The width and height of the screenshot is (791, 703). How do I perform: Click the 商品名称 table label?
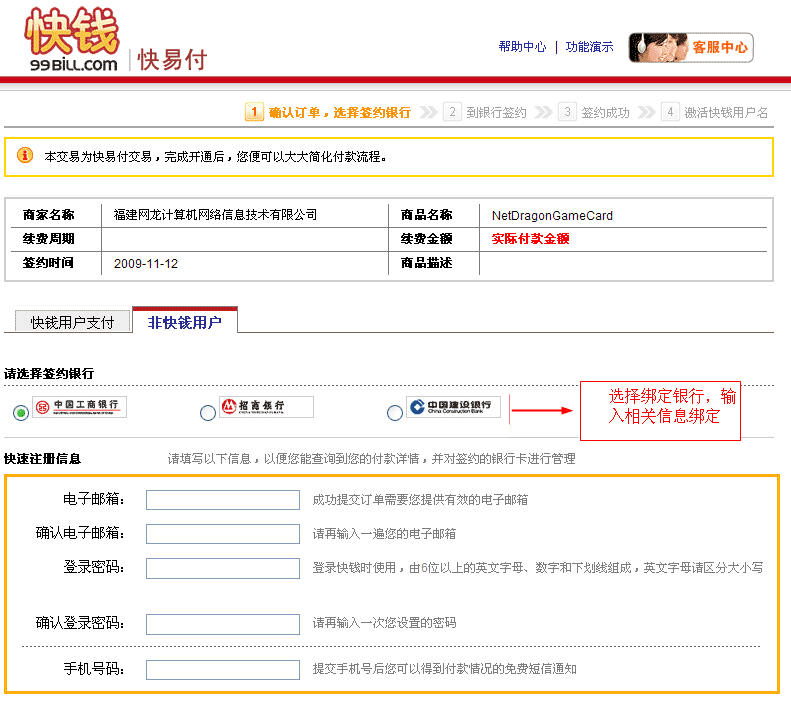tap(427, 215)
